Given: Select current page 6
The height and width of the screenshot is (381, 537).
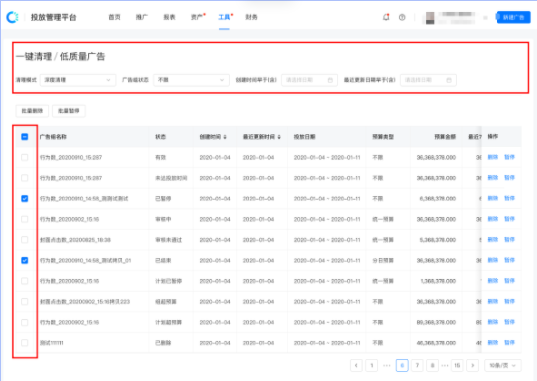Looking at the screenshot, I should pos(402,366).
